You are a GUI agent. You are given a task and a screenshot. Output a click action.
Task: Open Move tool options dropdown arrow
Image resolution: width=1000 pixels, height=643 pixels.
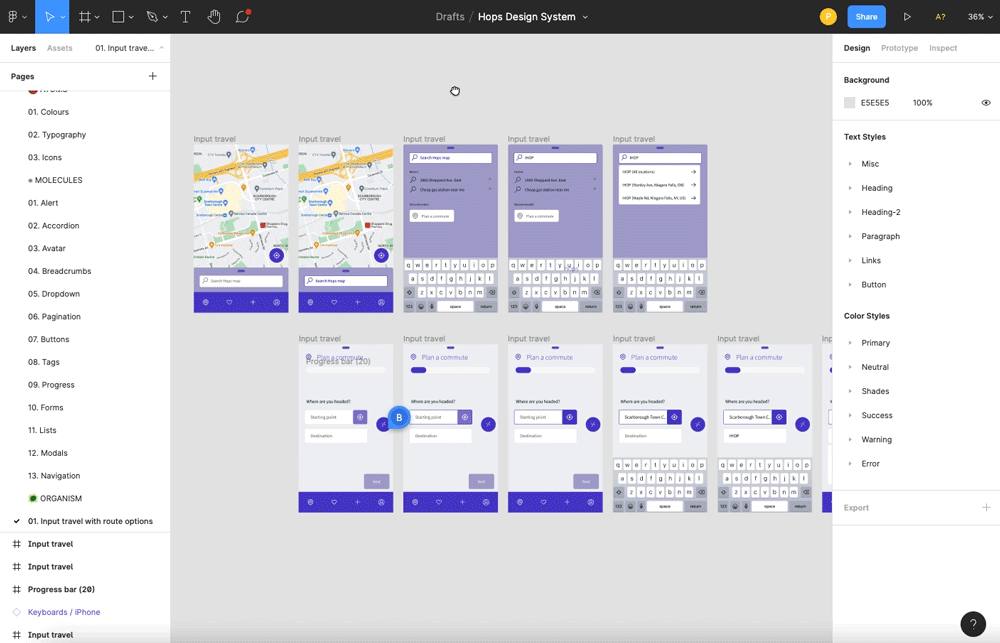[62, 17]
